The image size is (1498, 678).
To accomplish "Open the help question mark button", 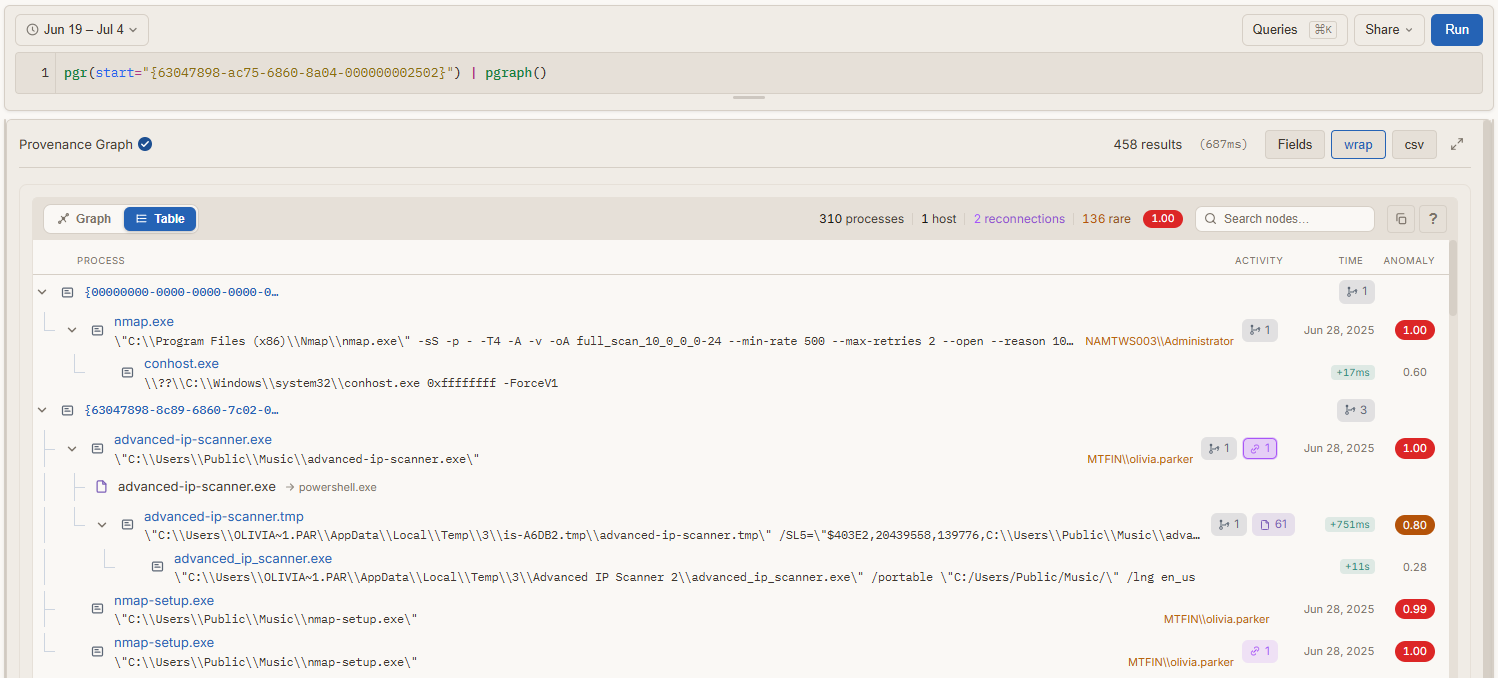I will click(x=1433, y=218).
